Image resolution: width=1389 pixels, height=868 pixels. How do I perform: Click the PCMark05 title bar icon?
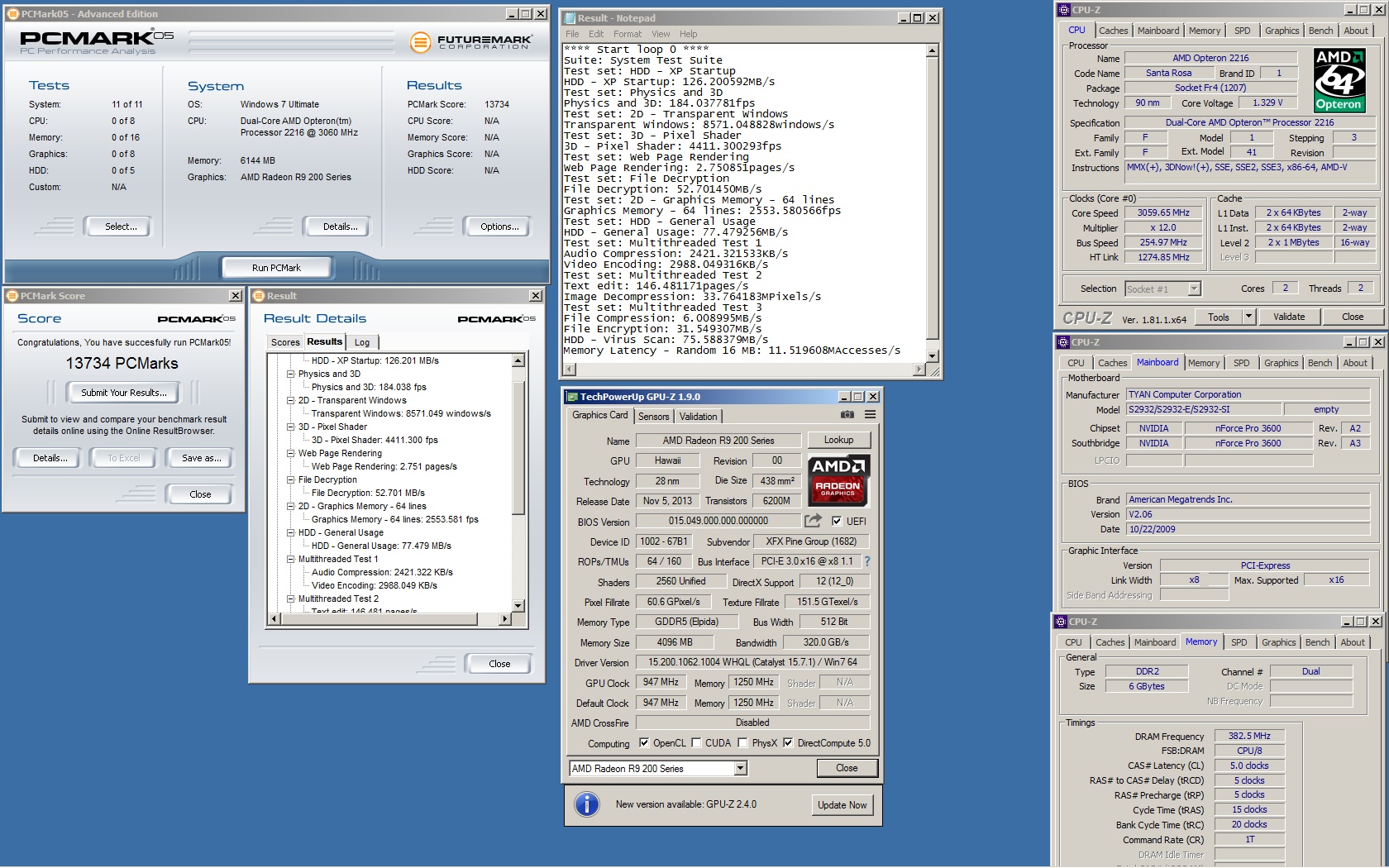pos(13,14)
